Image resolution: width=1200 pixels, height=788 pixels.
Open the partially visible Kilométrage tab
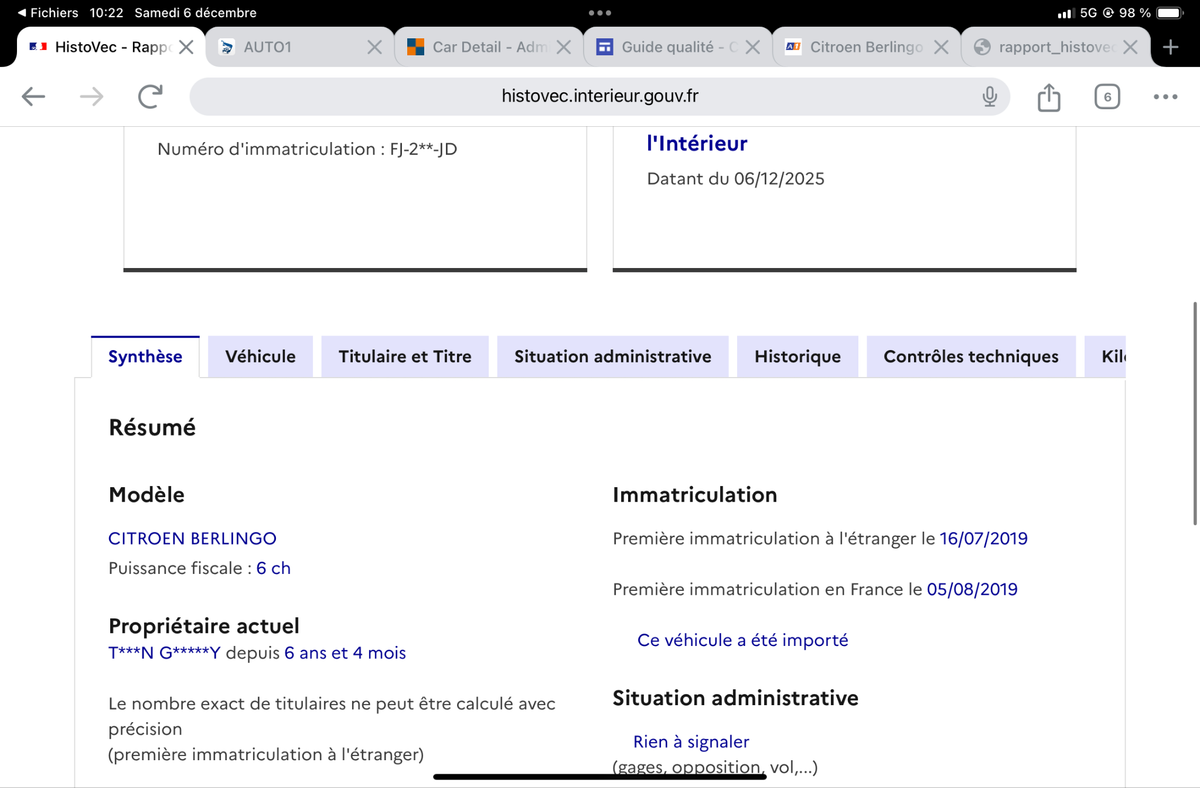pyautogui.click(x=1106, y=357)
